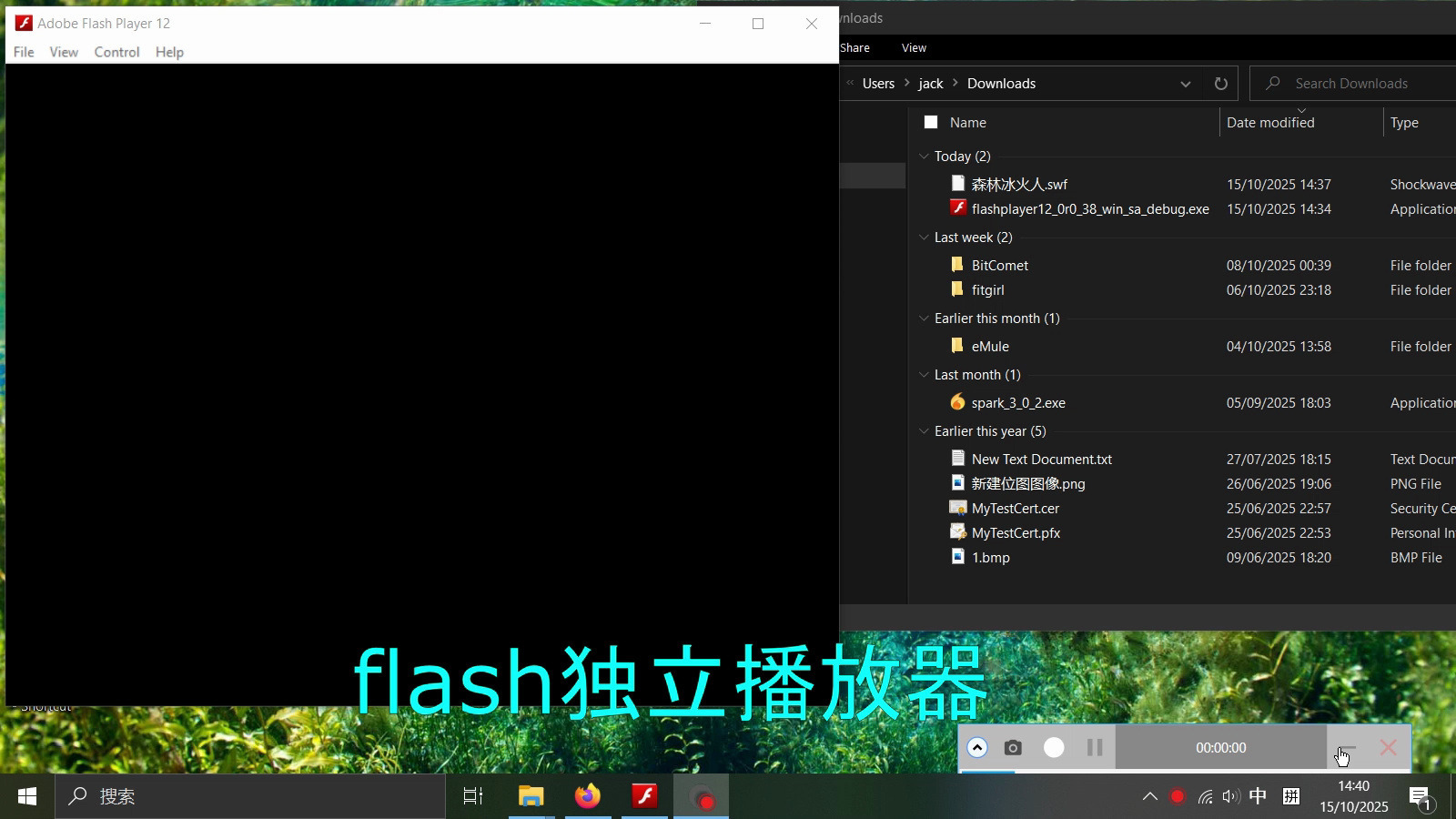The image size is (1456, 819).
Task: Sort files by Name column
Action: click(968, 123)
